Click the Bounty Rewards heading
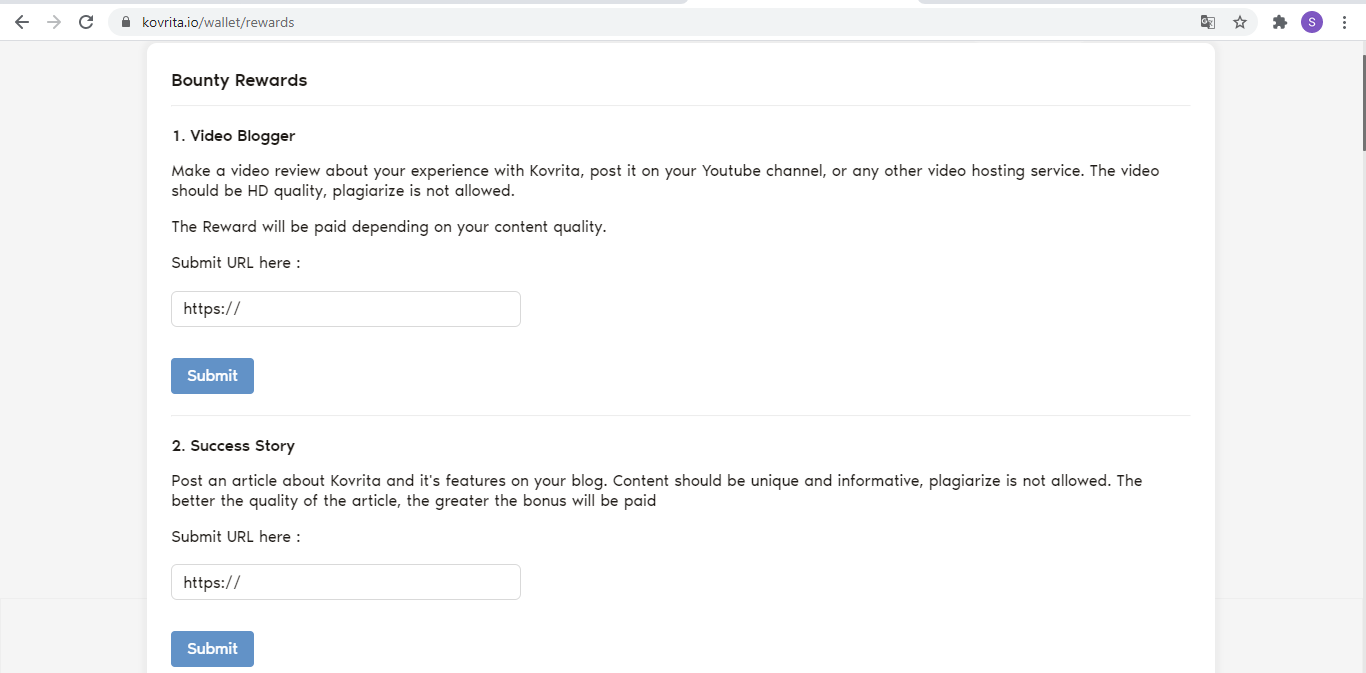This screenshot has height=673, width=1366. [x=239, y=81]
